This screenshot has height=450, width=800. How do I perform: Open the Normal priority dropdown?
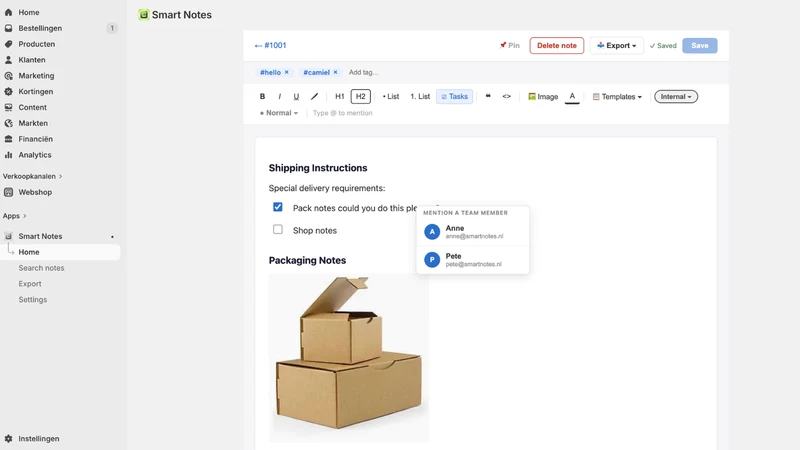(279, 113)
